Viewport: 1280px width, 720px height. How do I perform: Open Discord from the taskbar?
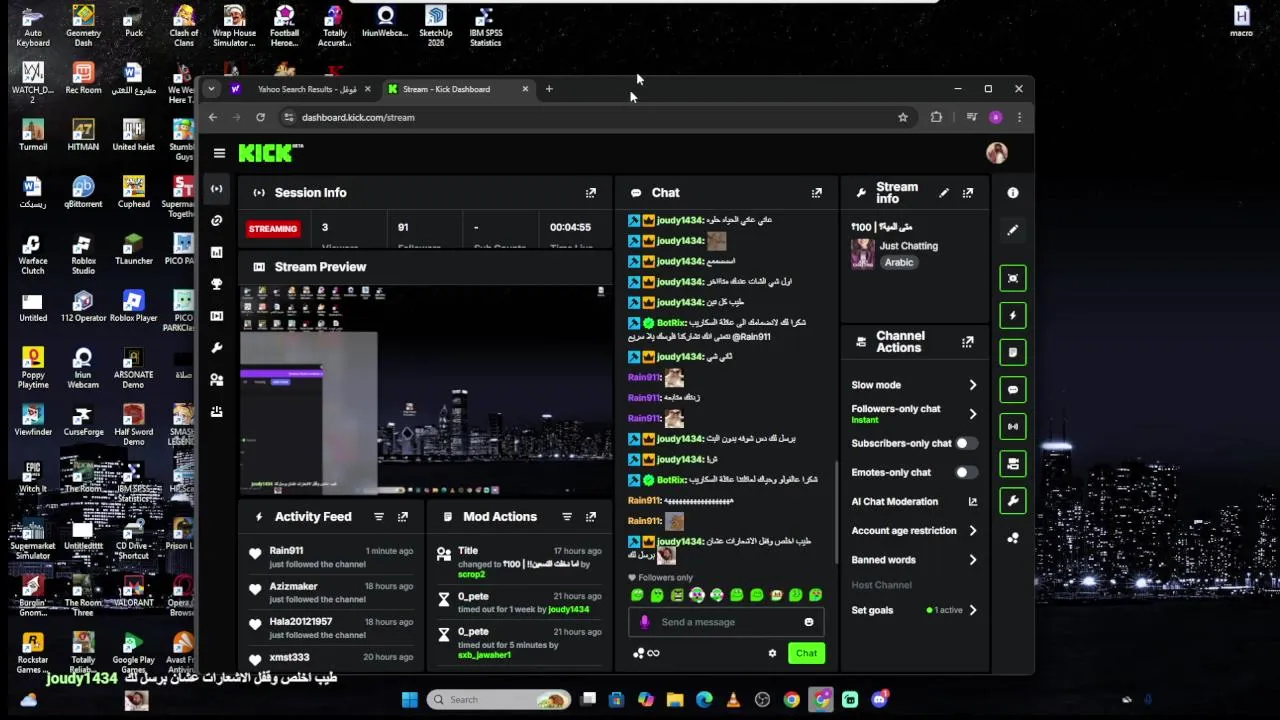click(880, 700)
